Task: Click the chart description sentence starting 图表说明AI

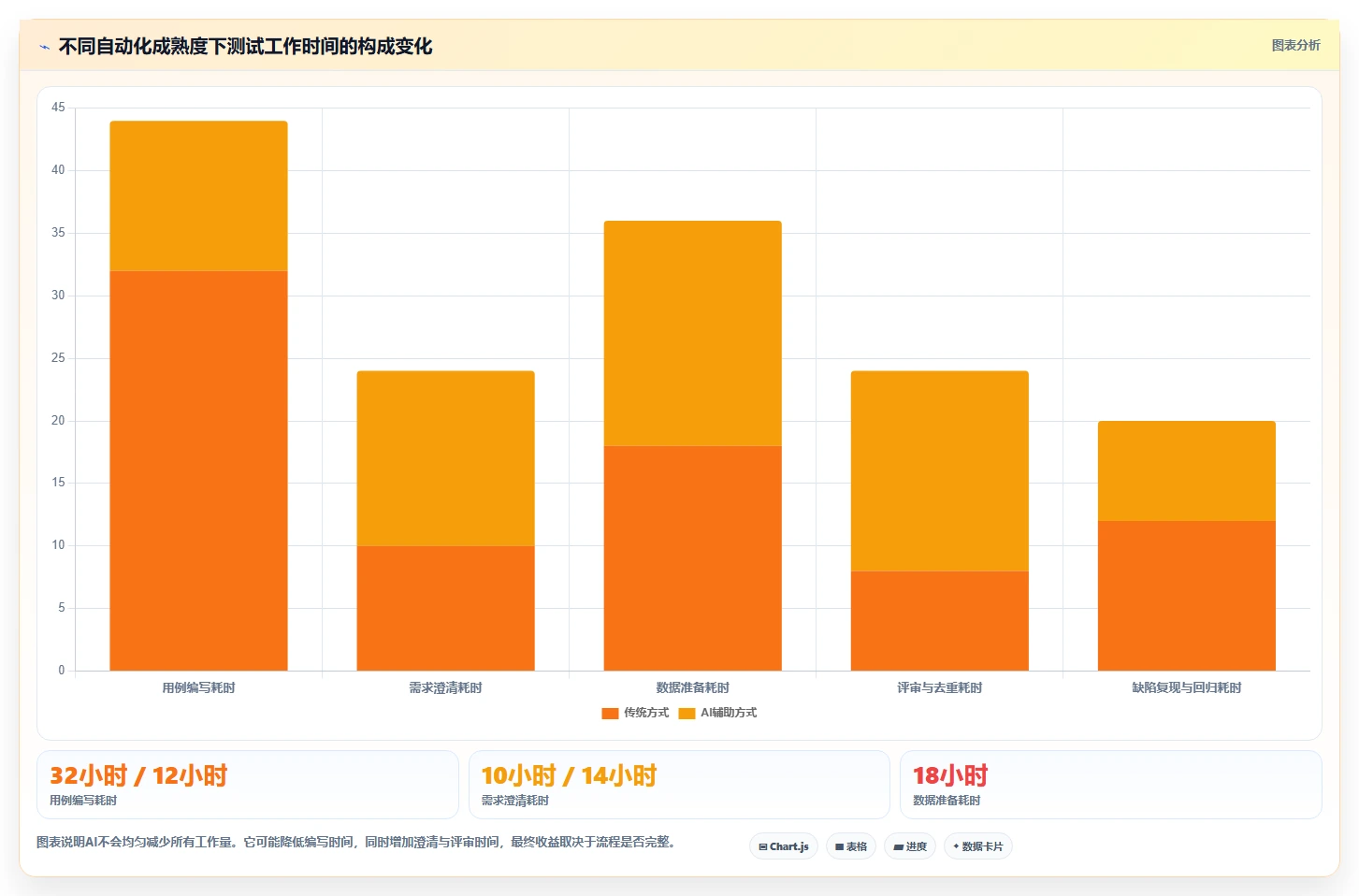Action: 355,842
